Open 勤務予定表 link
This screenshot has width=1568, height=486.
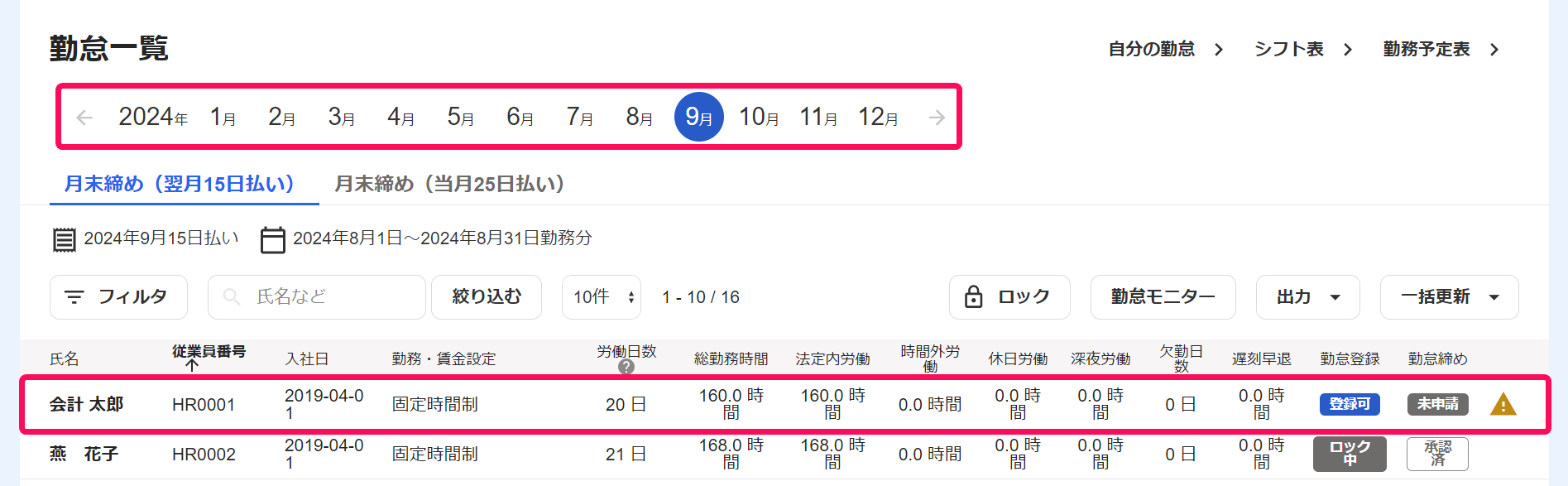tap(1441, 50)
